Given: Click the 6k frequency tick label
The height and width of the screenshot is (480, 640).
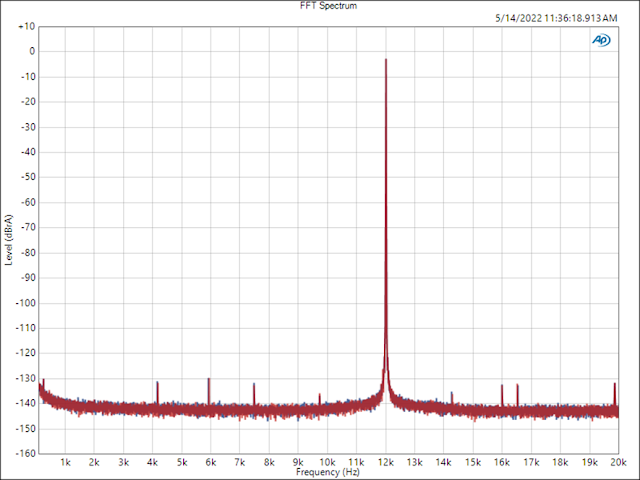Looking at the screenshot, I should click(211, 462).
